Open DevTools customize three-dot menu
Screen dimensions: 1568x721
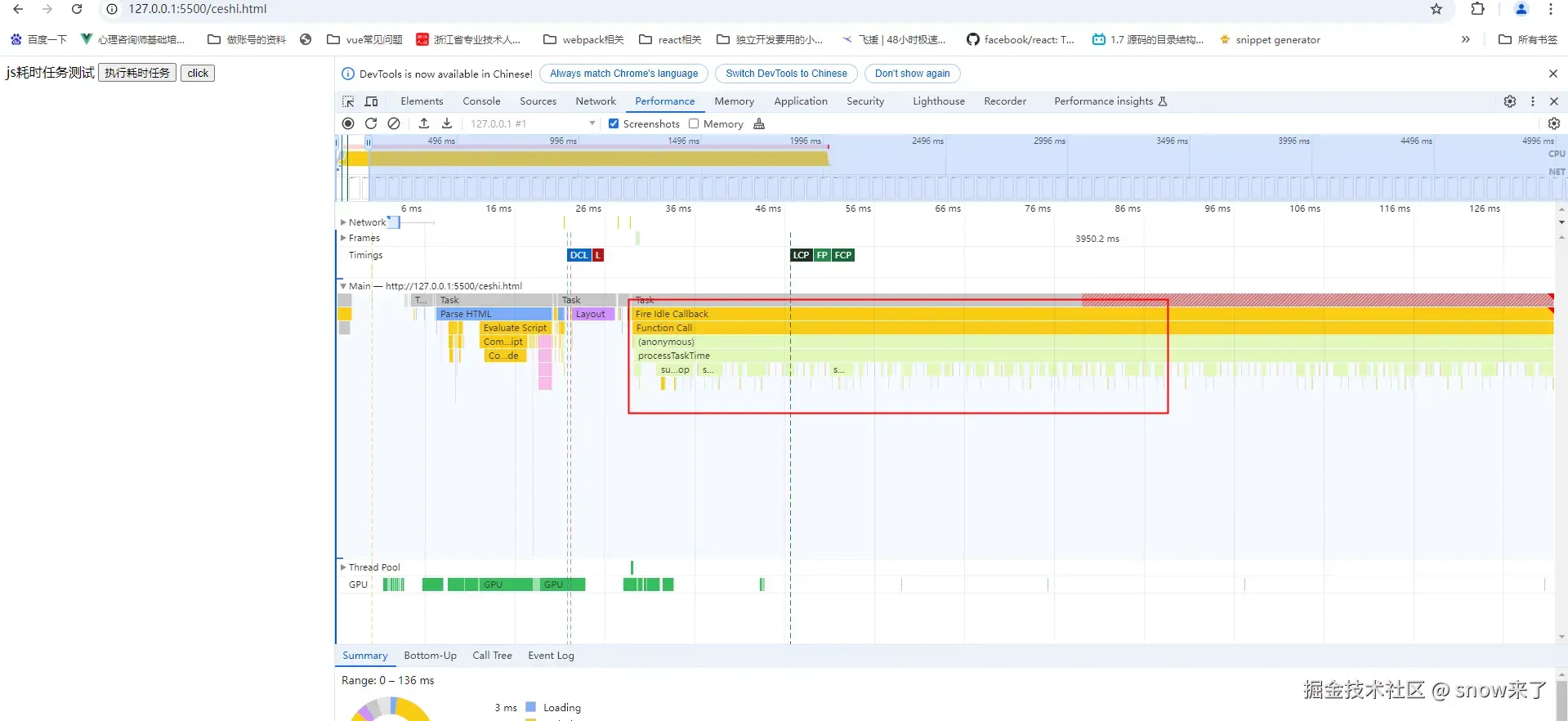[x=1533, y=101]
